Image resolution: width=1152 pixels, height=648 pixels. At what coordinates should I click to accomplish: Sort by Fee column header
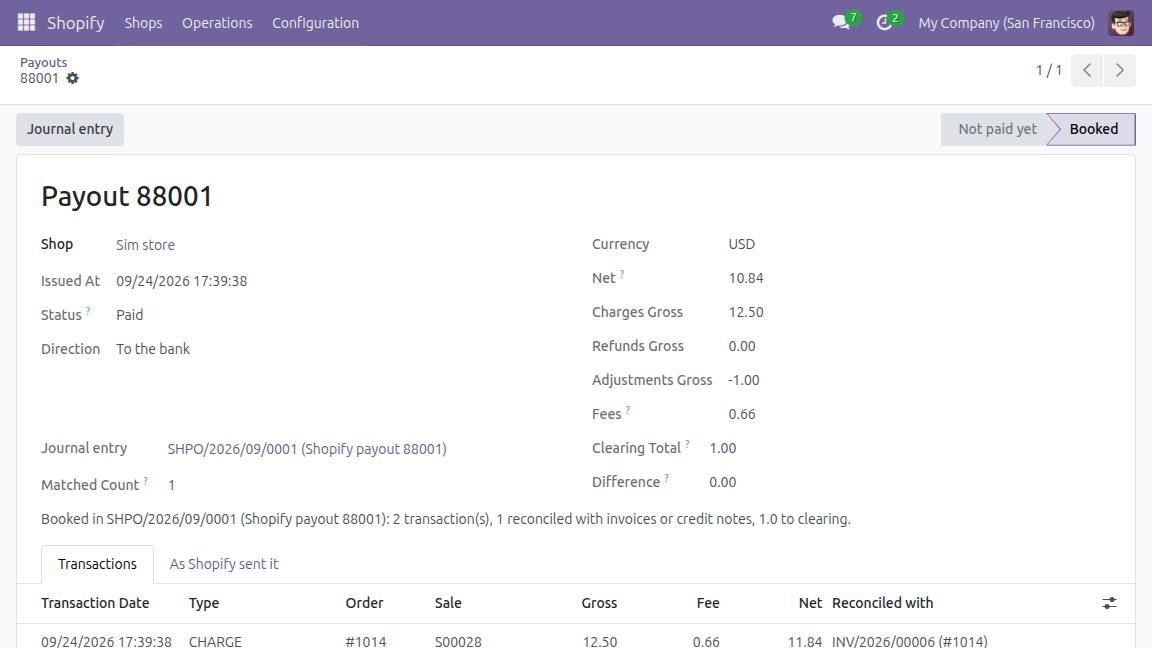click(708, 603)
